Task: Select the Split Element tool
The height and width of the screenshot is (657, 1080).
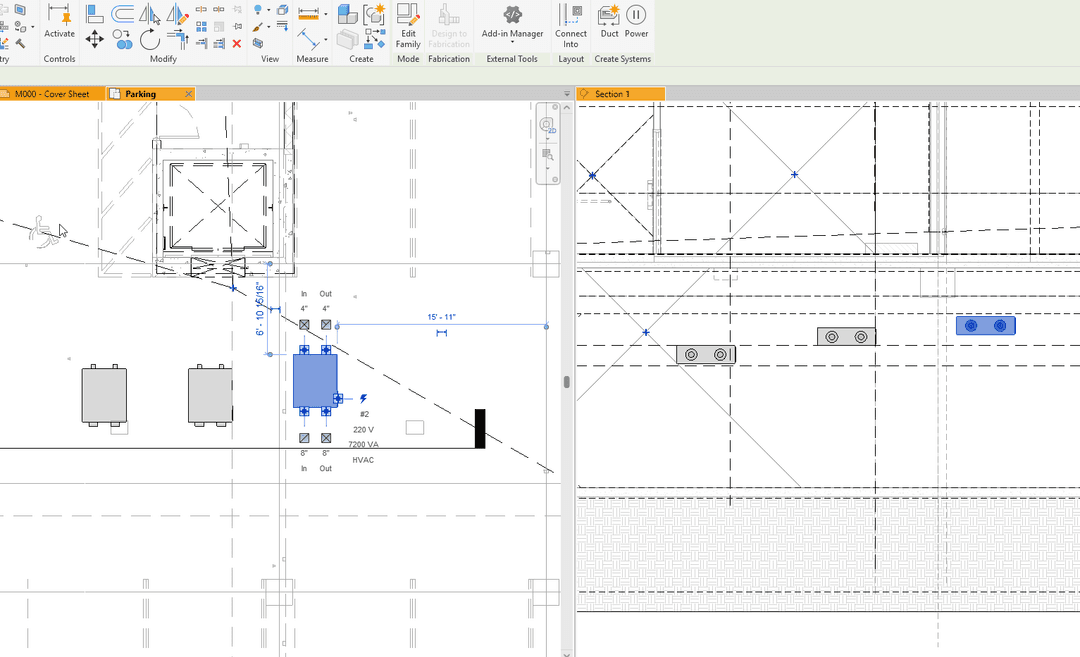Action: (201, 10)
